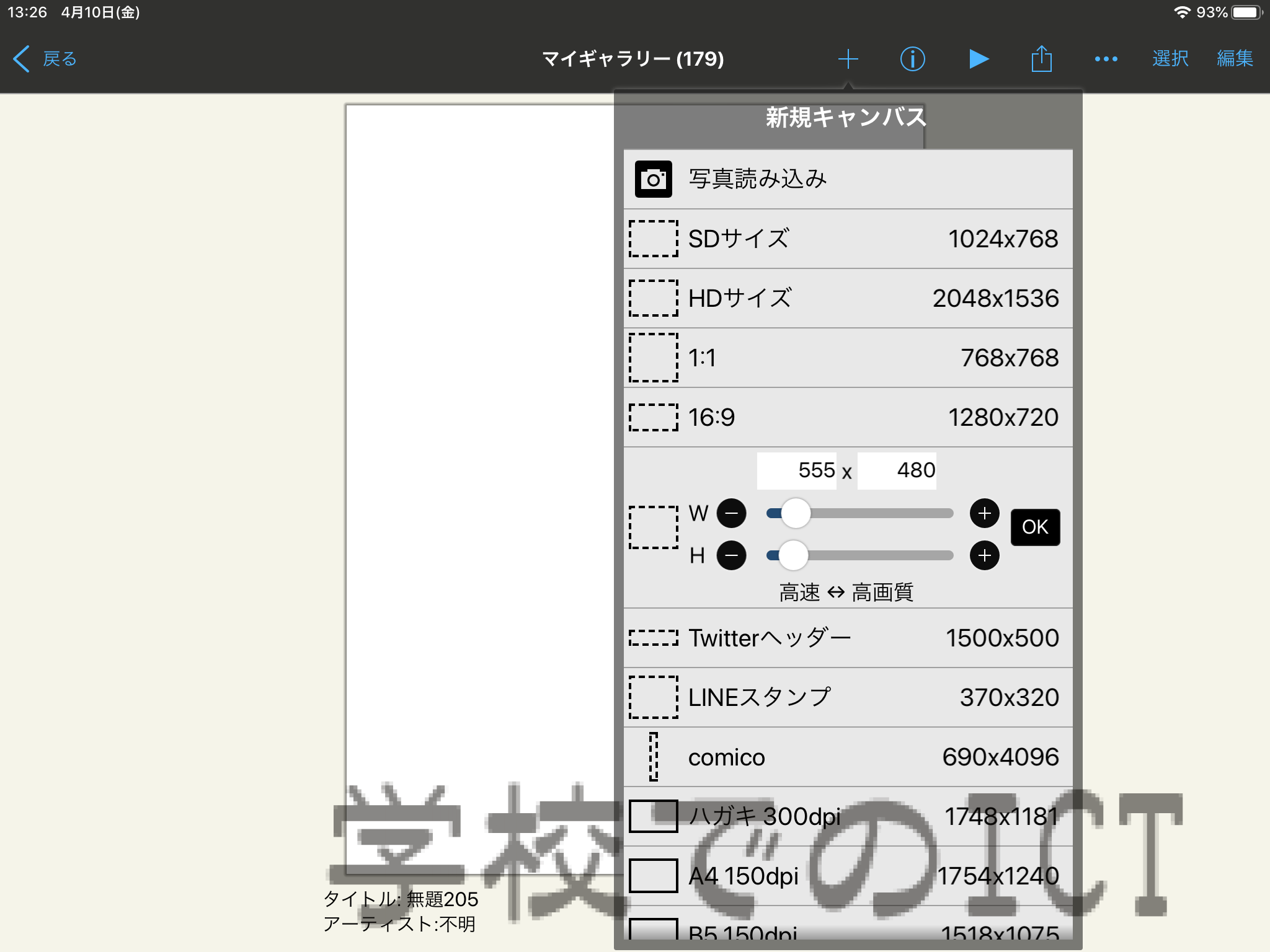
Task: Select ハガキ 300dpi 1748x1181 canvas
Action: [x=848, y=816]
